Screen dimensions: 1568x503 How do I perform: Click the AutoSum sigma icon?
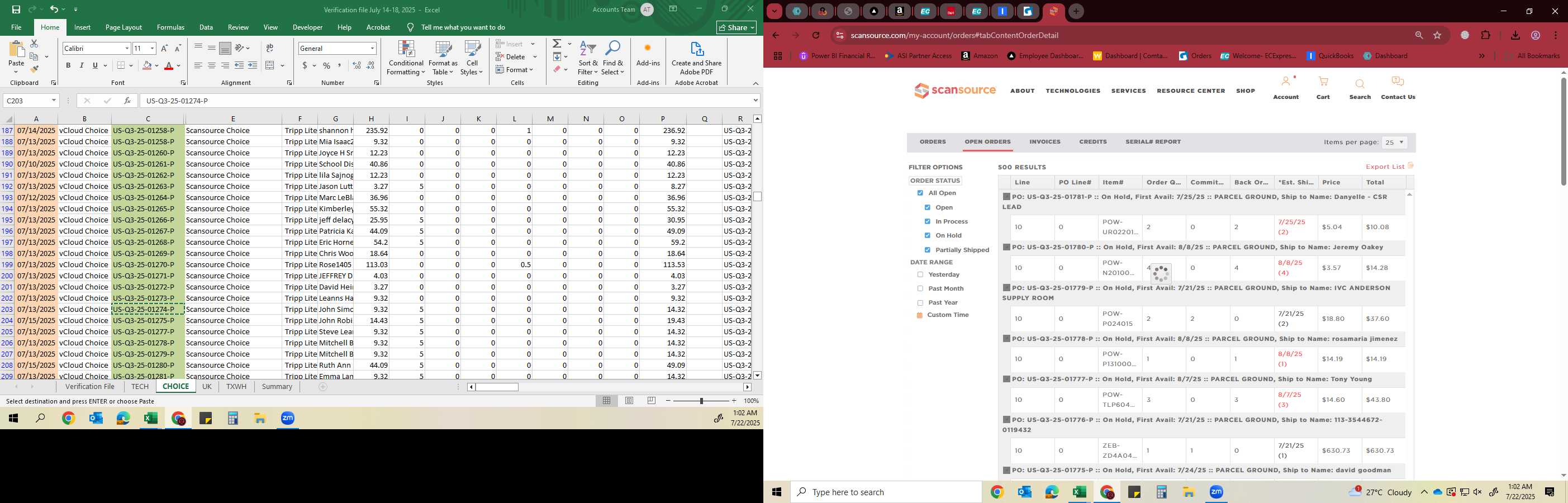(x=557, y=44)
